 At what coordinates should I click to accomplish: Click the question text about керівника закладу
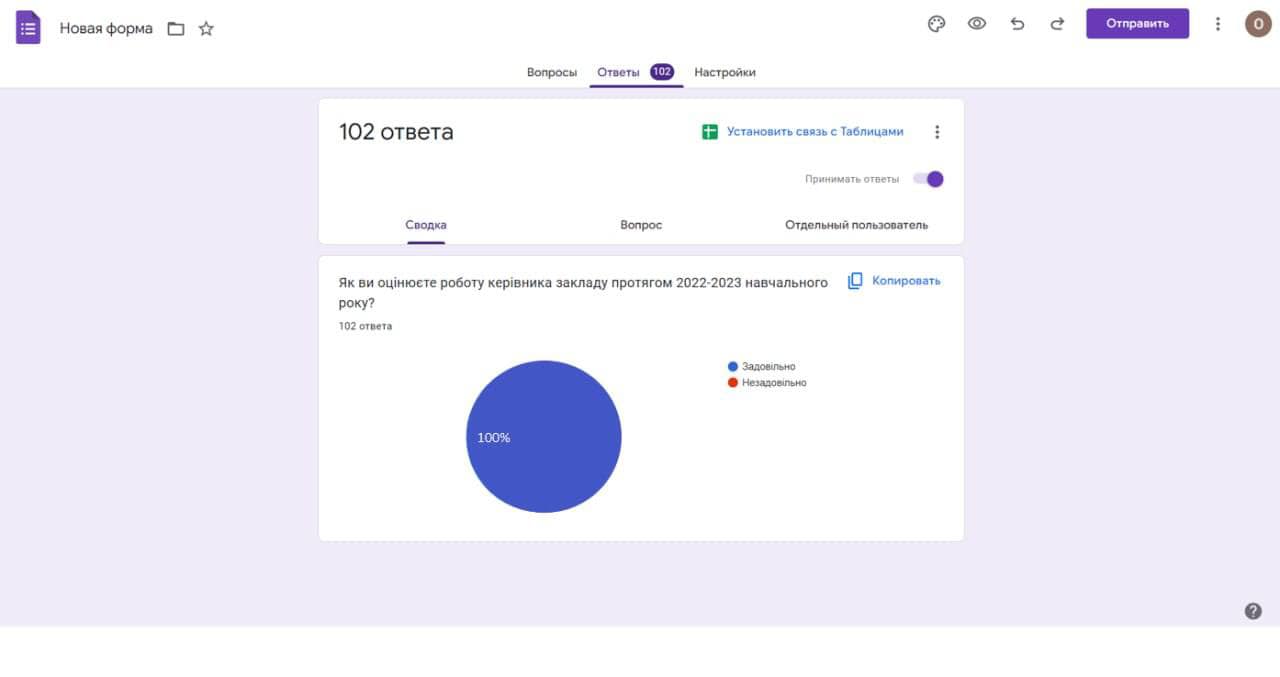tap(583, 293)
